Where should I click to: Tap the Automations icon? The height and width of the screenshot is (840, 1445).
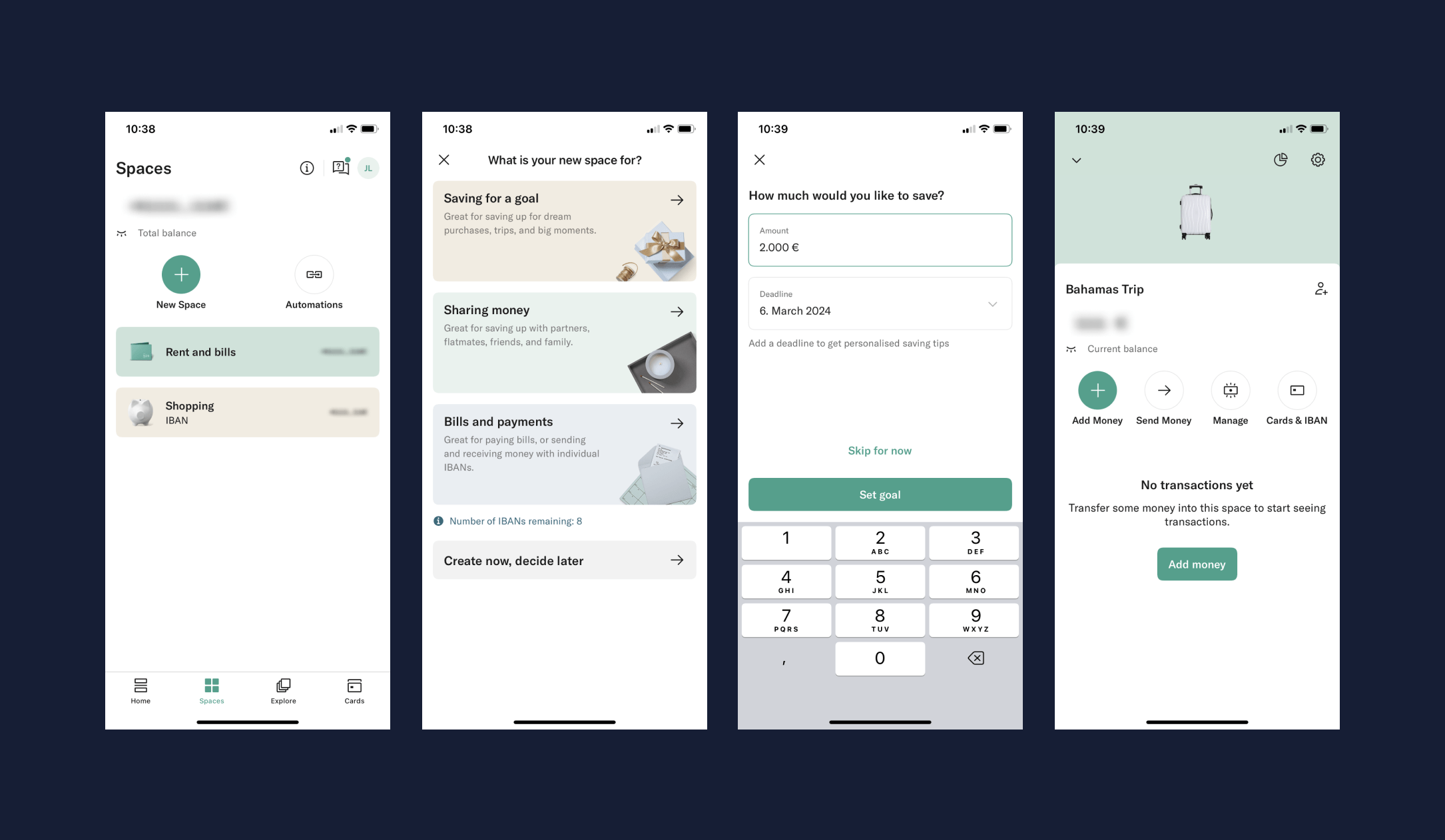313,274
